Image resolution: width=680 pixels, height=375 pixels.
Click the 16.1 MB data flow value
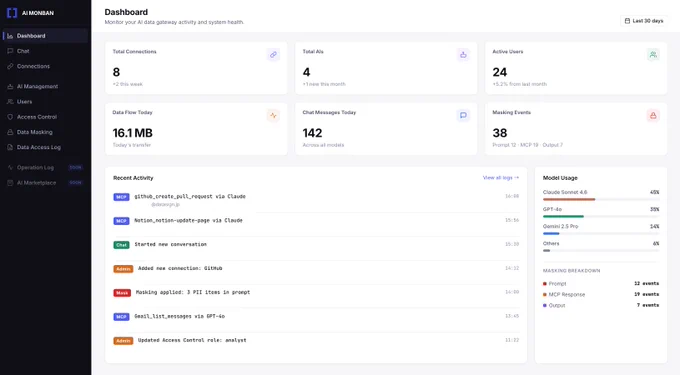click(133, 133)
